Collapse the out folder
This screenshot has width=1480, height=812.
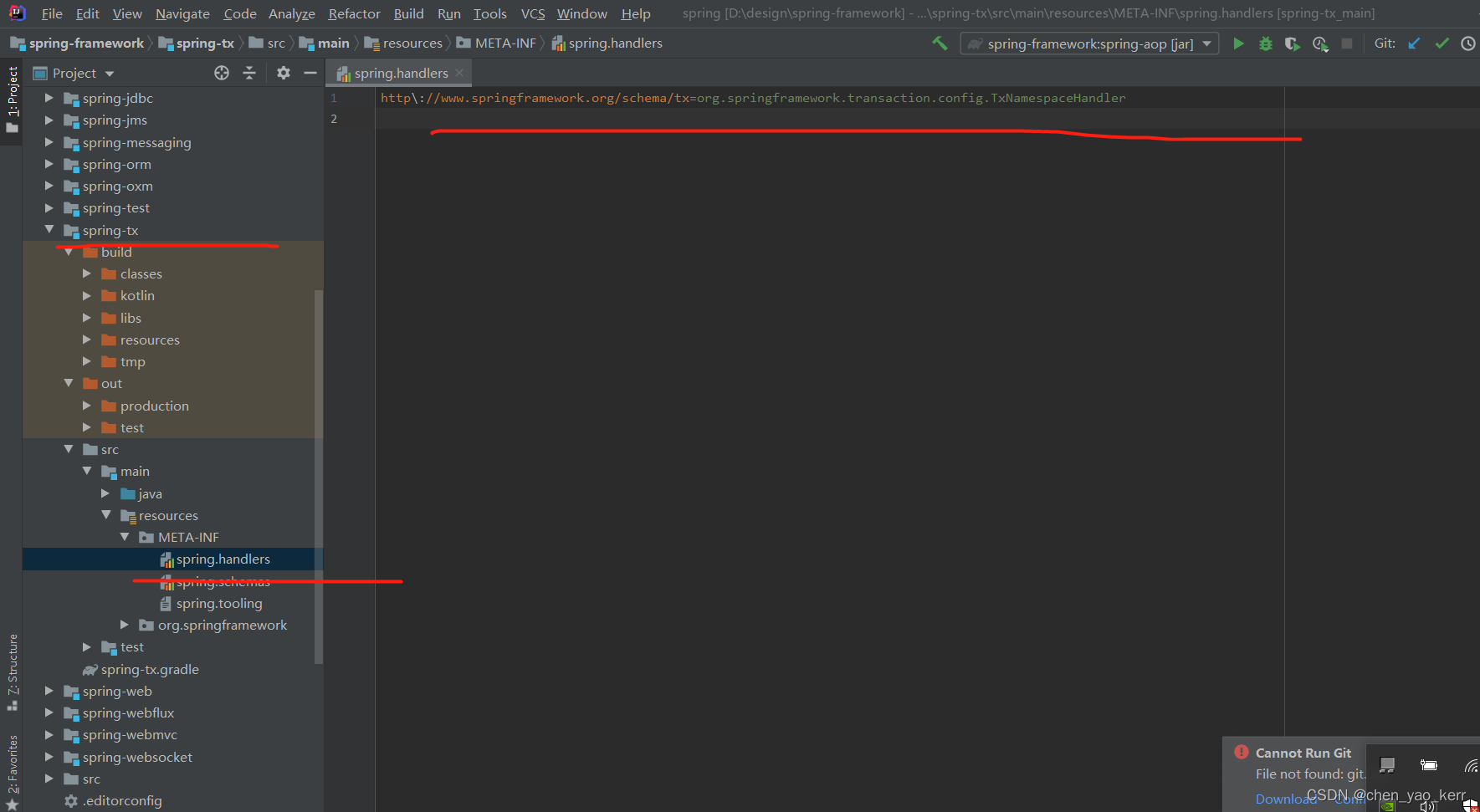coord(69,383)
